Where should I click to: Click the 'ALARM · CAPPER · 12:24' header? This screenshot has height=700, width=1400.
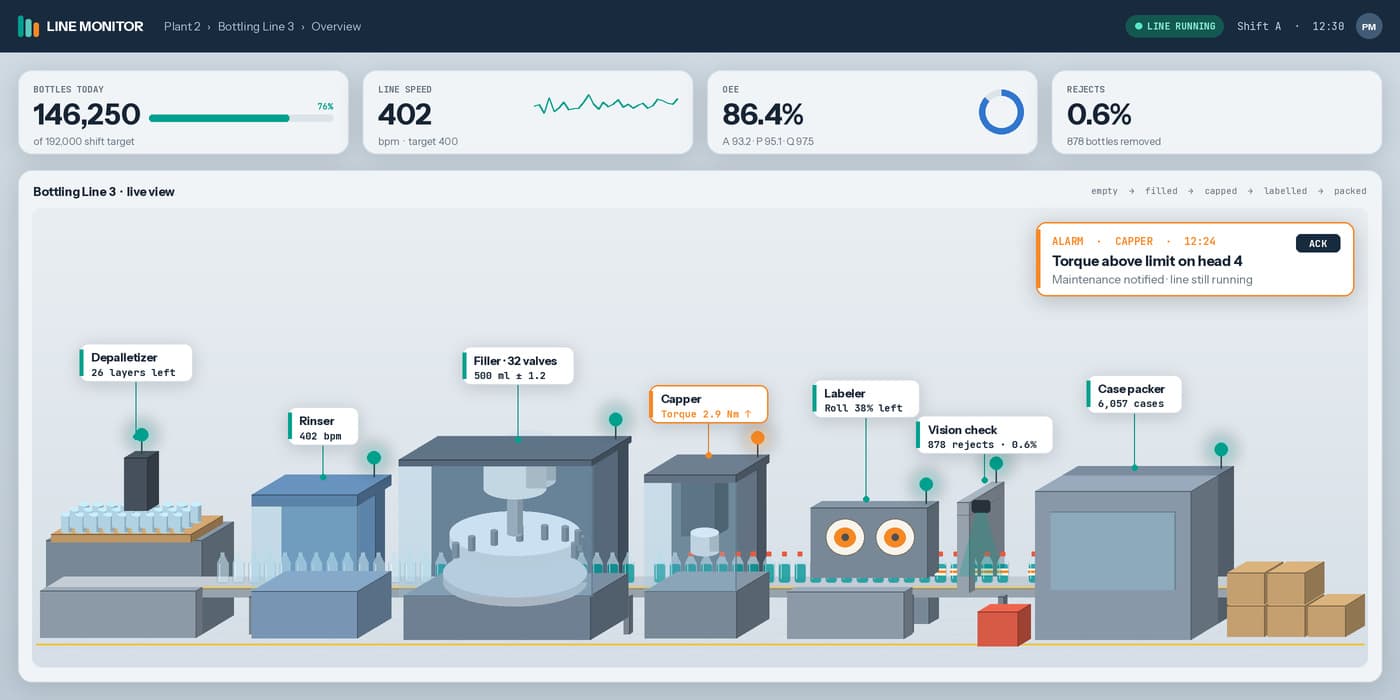(x=1134, y=241)
